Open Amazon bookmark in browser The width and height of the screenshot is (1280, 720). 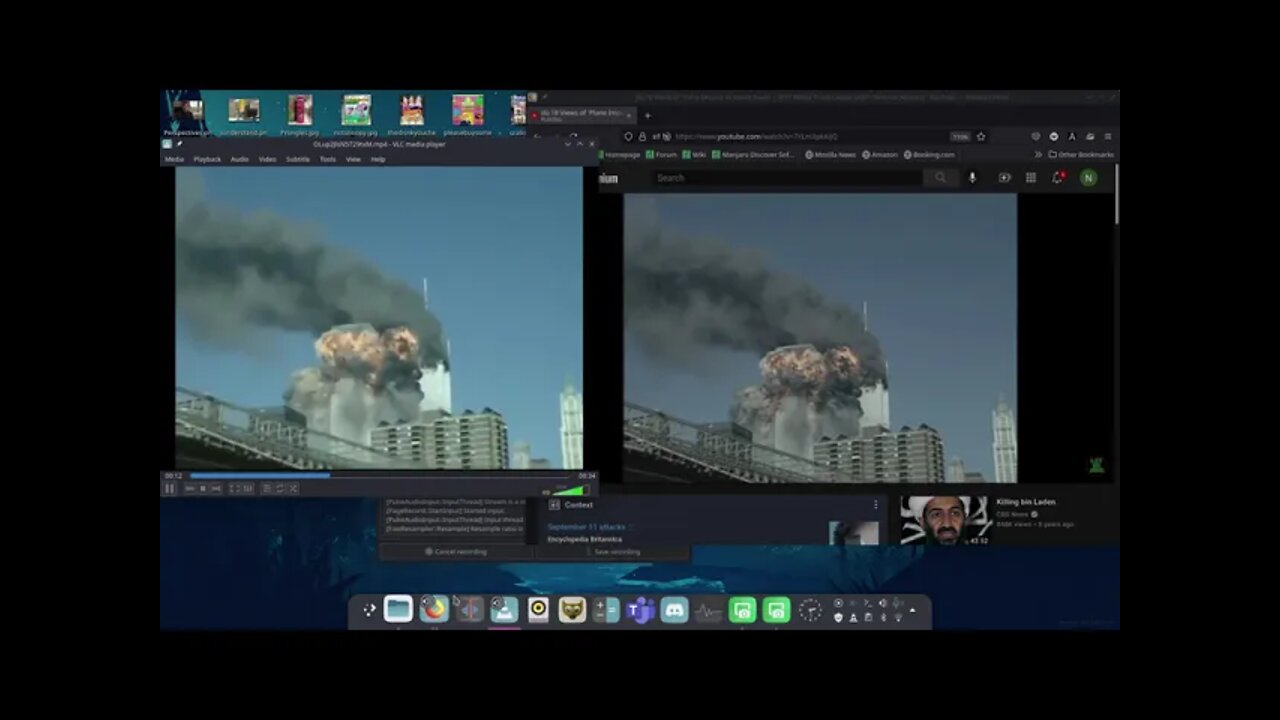880,155
